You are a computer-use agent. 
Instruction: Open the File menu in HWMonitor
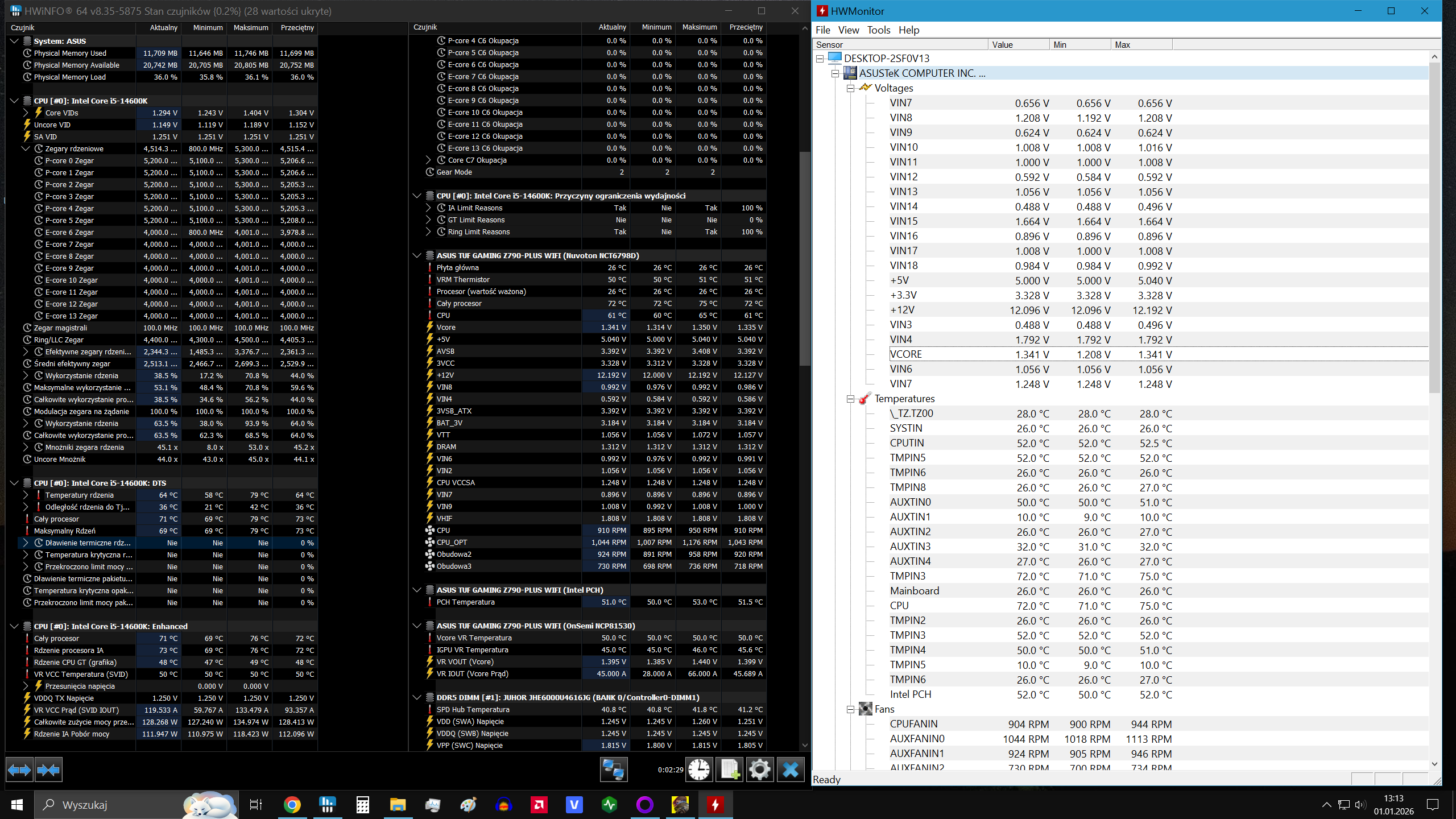(822, 30)
